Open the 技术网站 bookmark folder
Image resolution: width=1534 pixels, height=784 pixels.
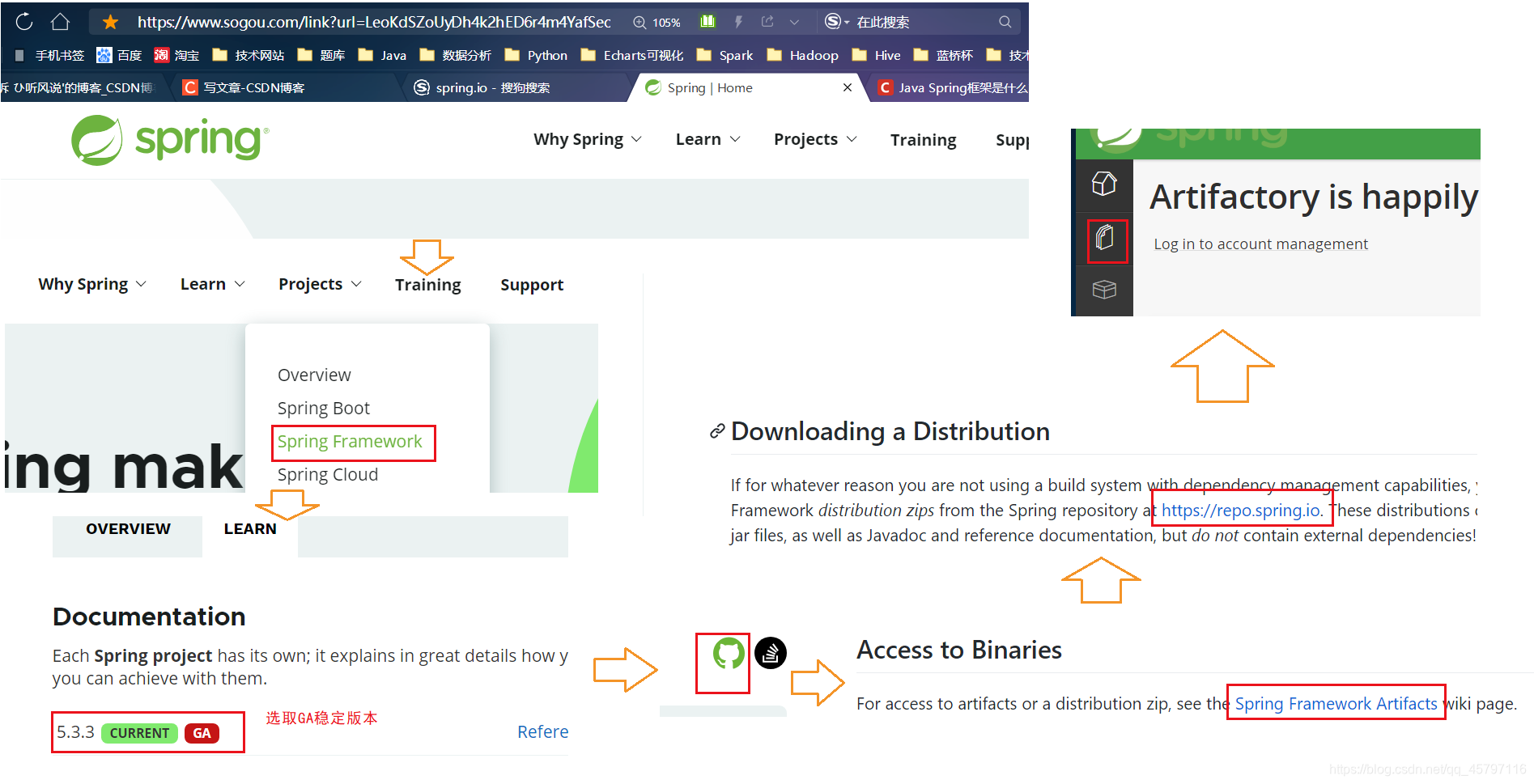[248, 55]
